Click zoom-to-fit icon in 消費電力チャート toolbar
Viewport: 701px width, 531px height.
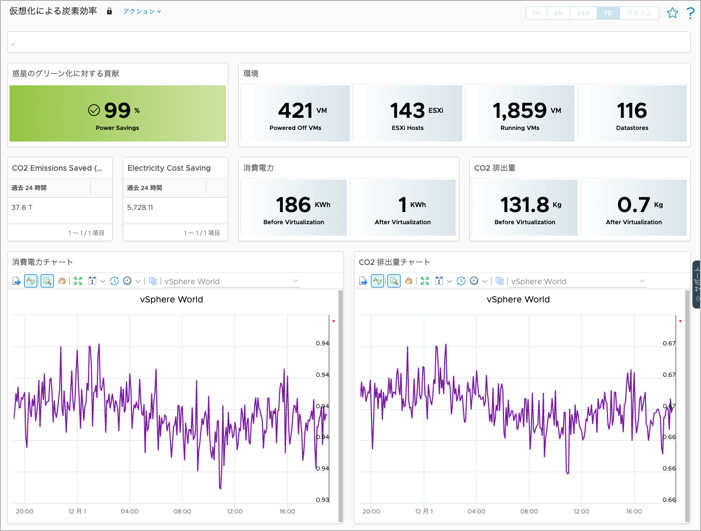tap(77, 281)
